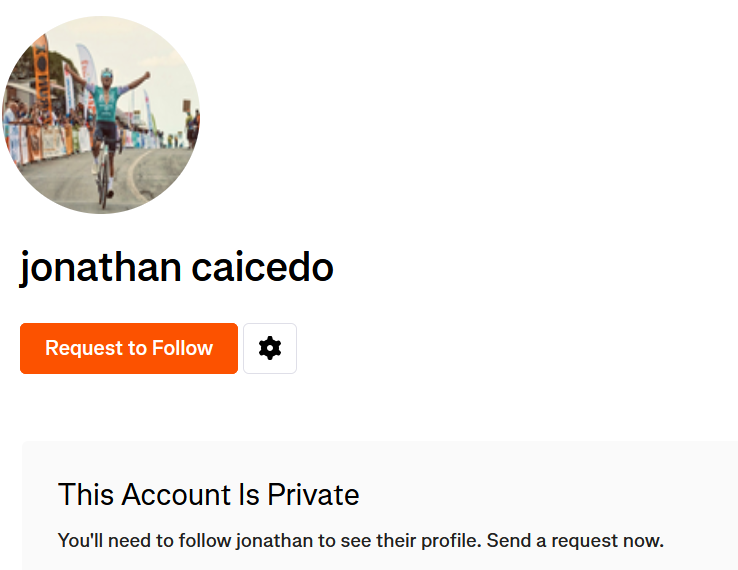Click the gear settings icon
Viewport: 738px width, 570px height.
pos(270,348)
